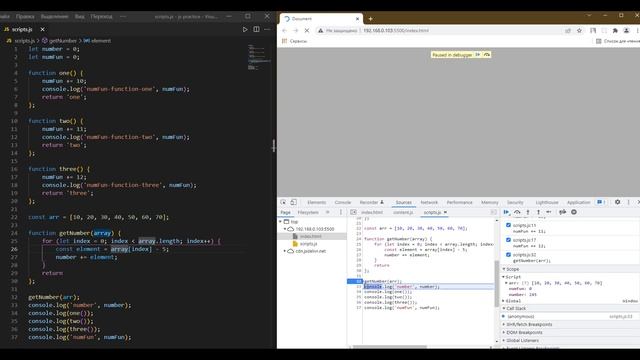Open Console tab in DevTools

(343, 202)
